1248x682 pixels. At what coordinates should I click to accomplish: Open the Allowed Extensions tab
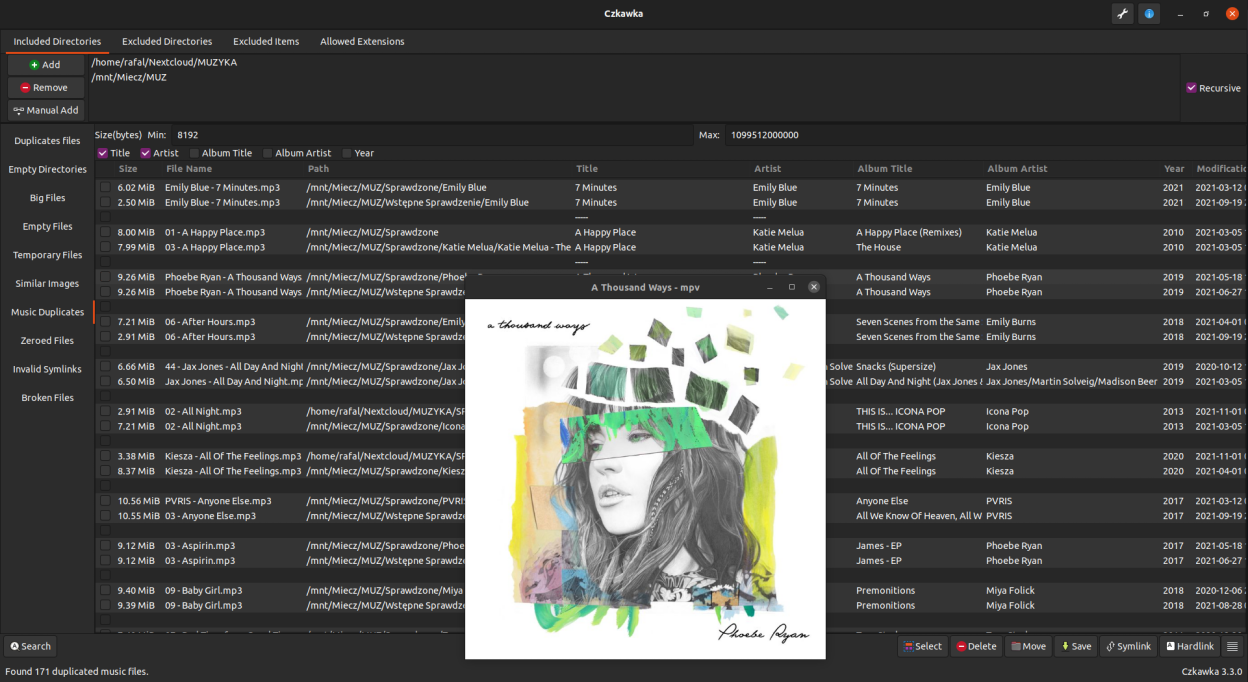[362, 42]
